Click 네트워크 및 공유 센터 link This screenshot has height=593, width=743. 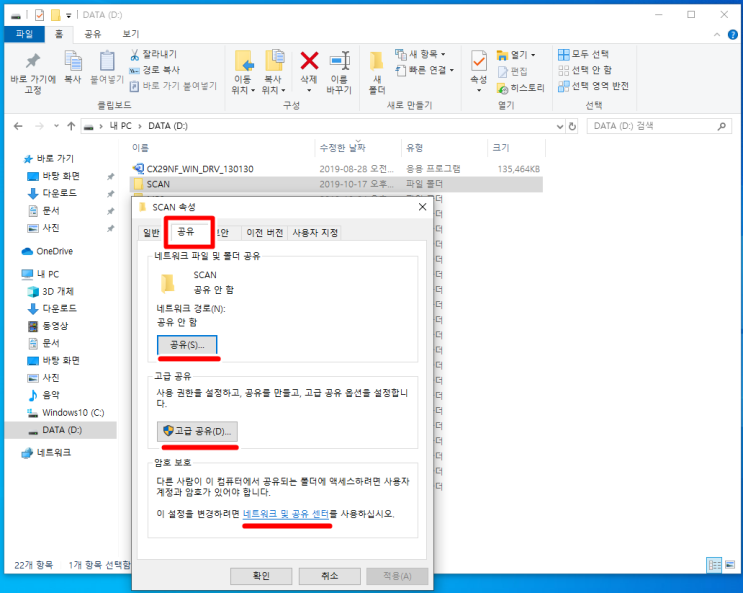(286, 514)
